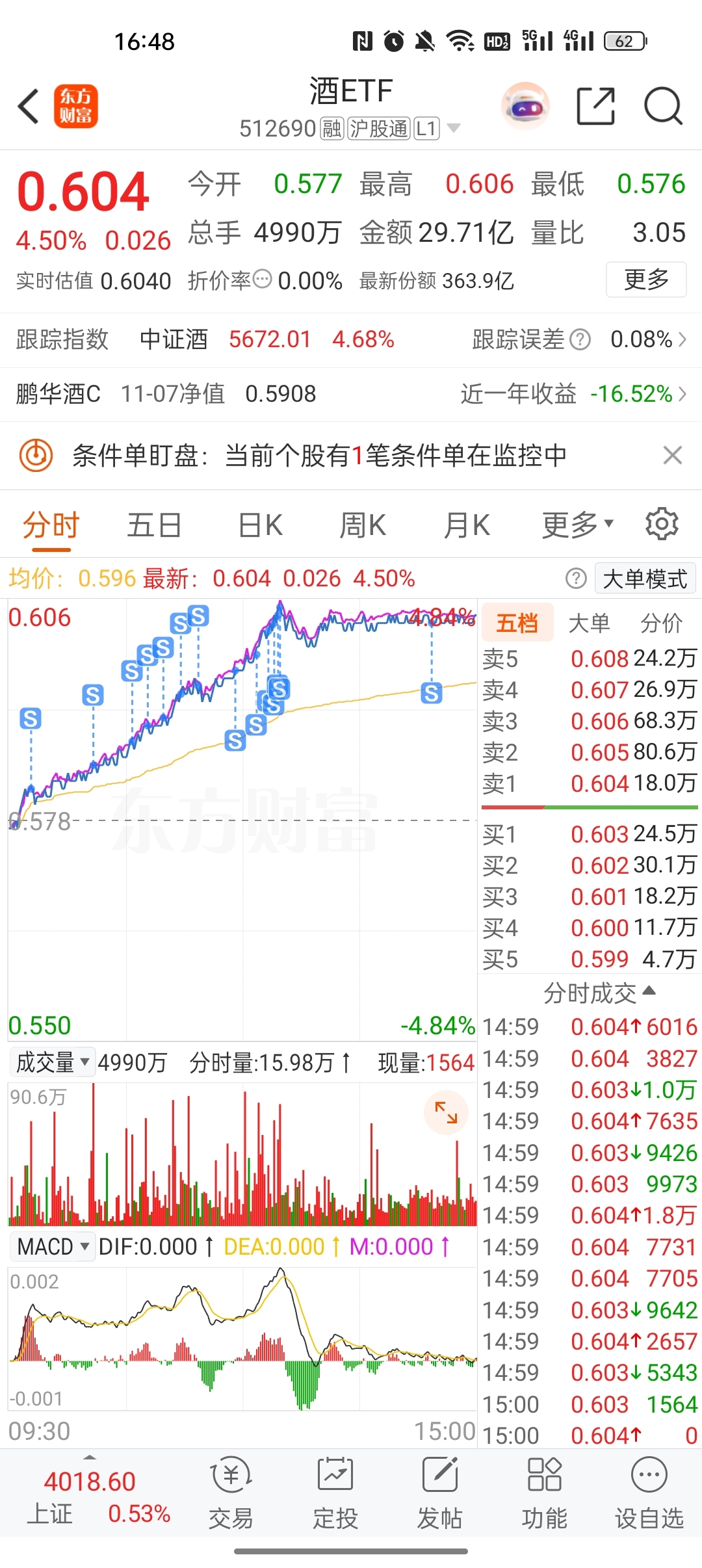Open the MACD indicator dropdown
This screenshot has width=702, height=1568.
click(52, 1247)
